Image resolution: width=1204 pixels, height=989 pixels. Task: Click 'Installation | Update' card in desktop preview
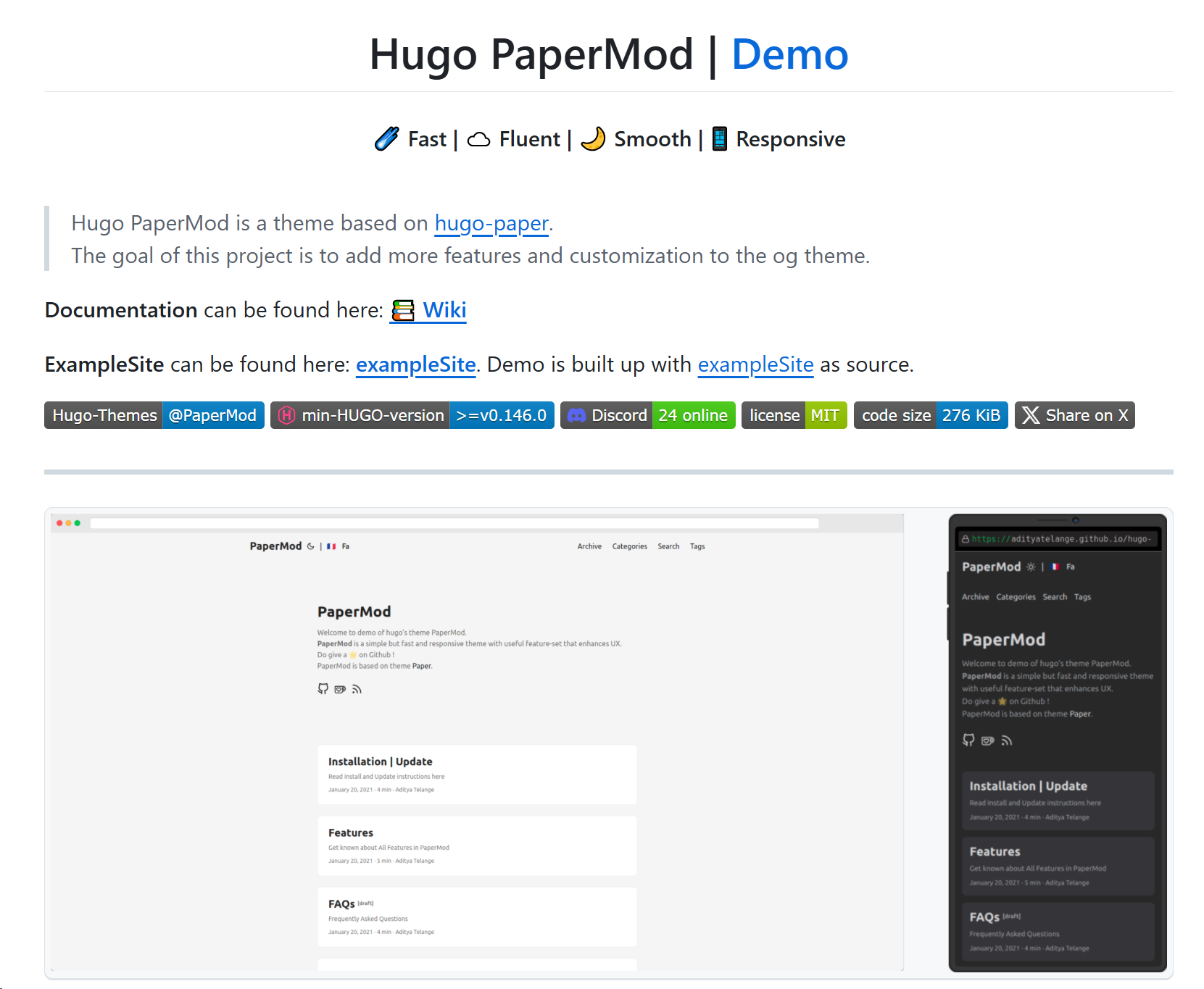pos(477,775)
